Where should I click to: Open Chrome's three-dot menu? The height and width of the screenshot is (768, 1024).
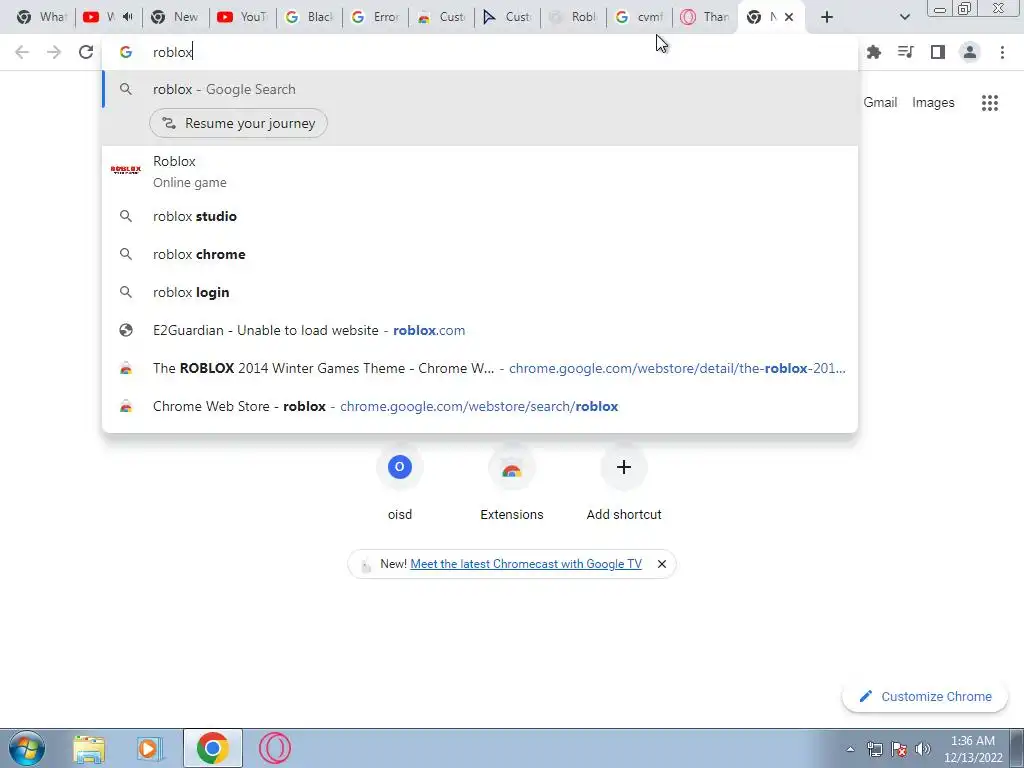click(1002, 52)
